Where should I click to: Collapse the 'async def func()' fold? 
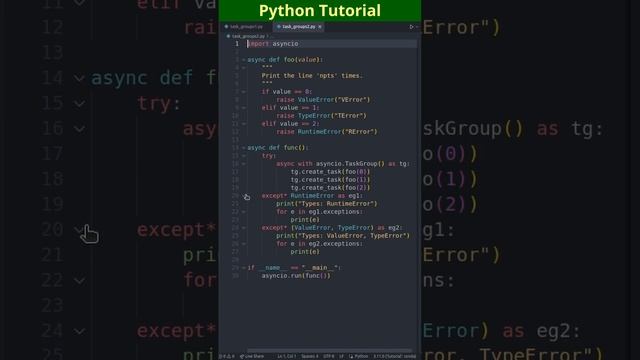[x=244, y=148]
